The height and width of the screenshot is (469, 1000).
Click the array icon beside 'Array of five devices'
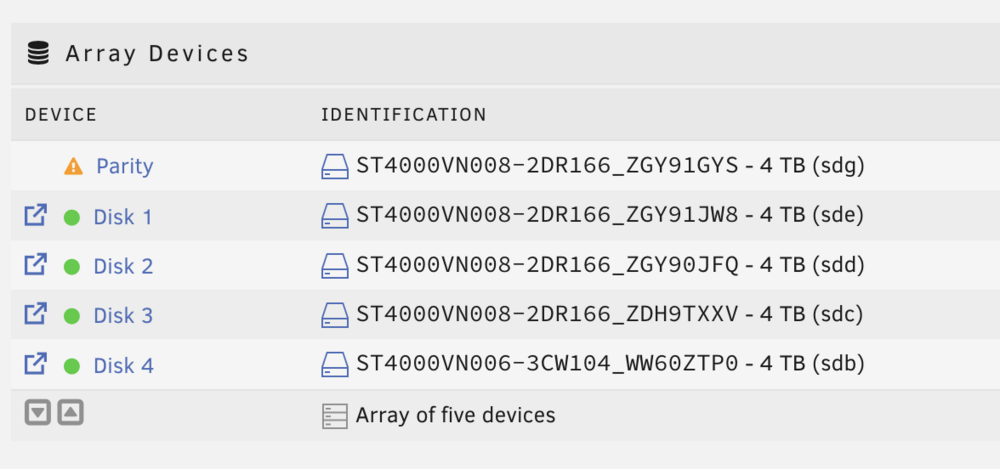335,416
